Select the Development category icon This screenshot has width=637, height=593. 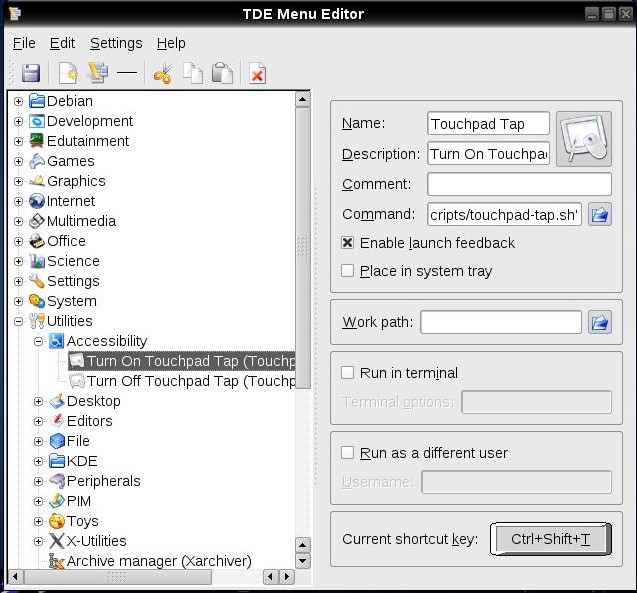coord(37,121)
